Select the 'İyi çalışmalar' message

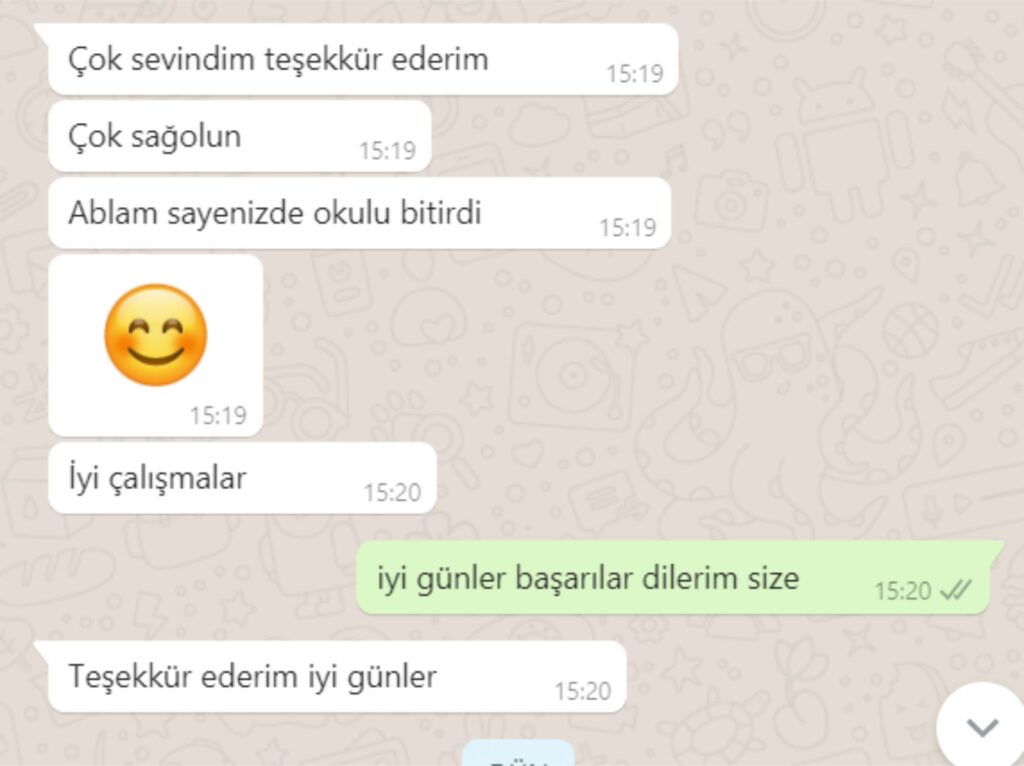click(242, 478)
